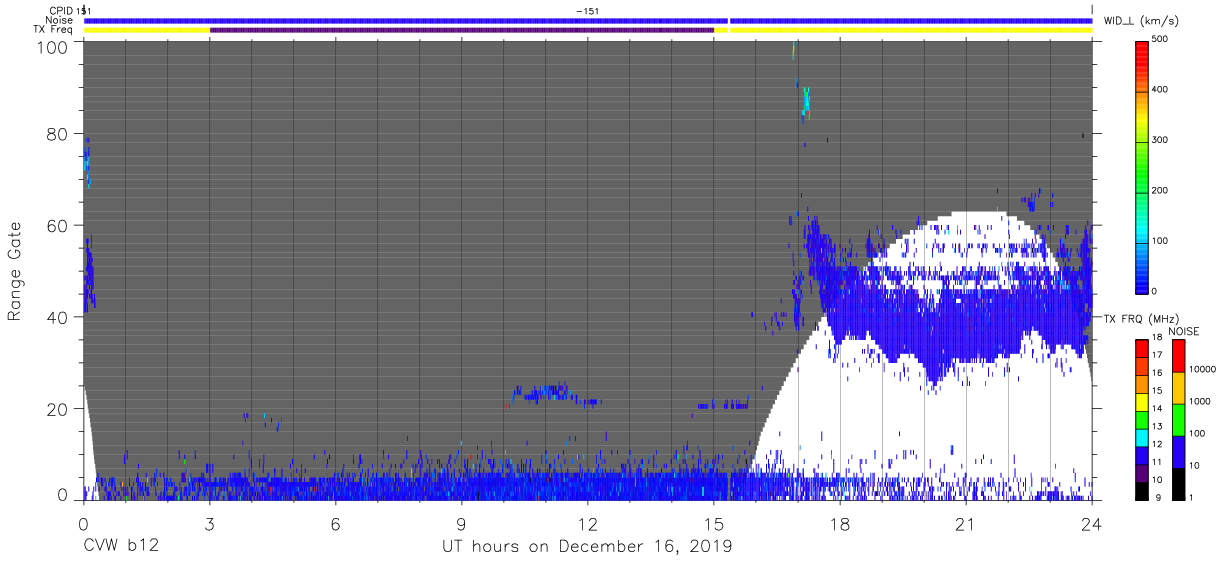Screen dimensions: 1228x567
Task: Click the 11 label on TX FRQ legend
Action: 1155,463
